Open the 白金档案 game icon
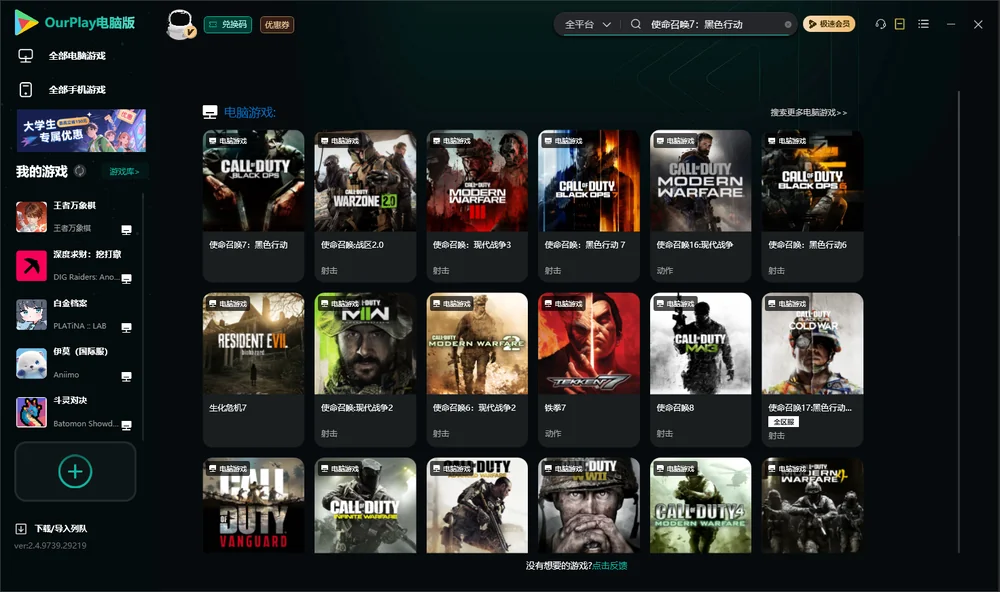Screen dimensions: 1000x592 pyautogui.click(x=31, y=314)
